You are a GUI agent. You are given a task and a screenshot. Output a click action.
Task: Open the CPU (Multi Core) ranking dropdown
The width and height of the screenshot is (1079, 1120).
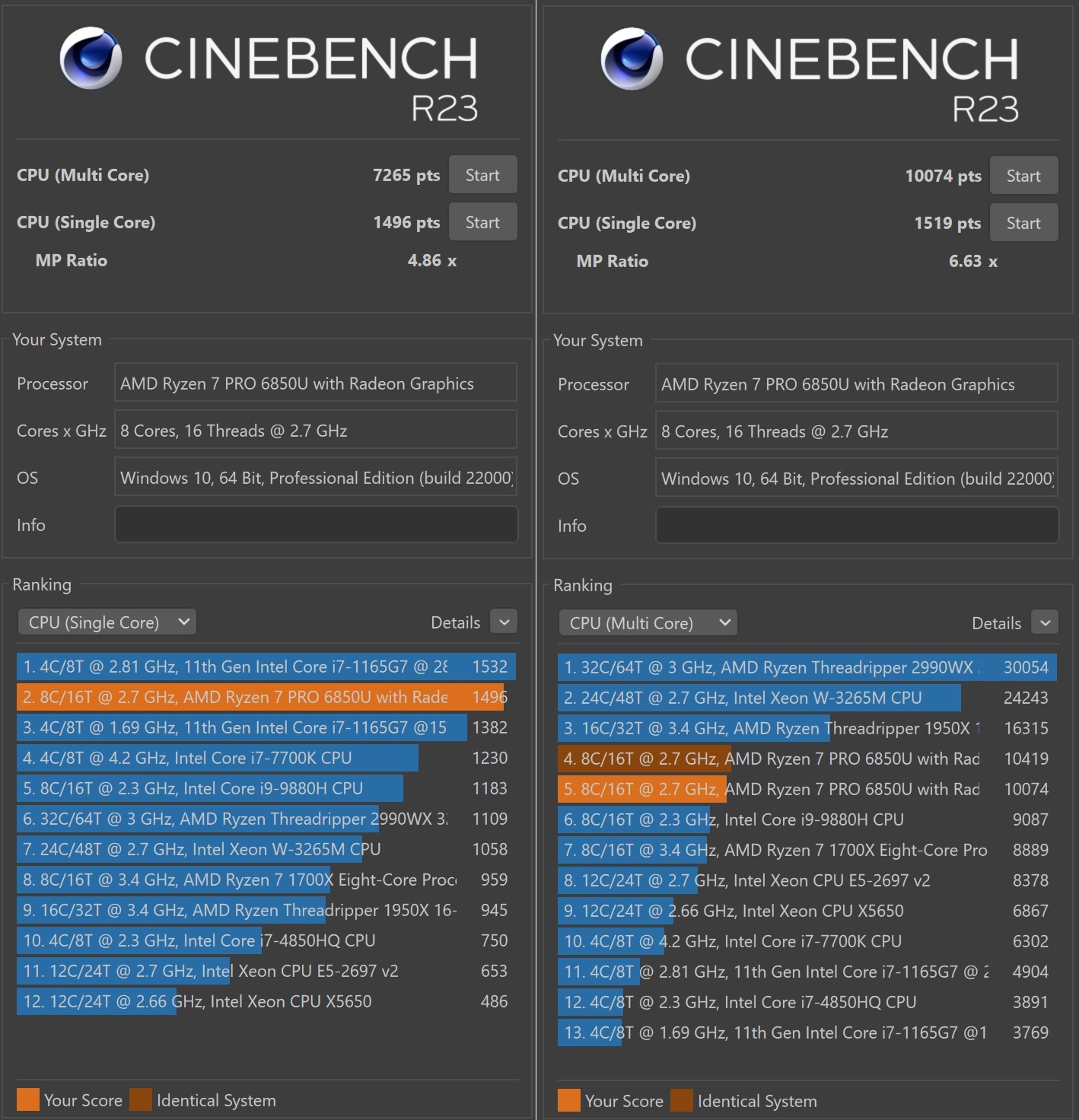[648, 623]
